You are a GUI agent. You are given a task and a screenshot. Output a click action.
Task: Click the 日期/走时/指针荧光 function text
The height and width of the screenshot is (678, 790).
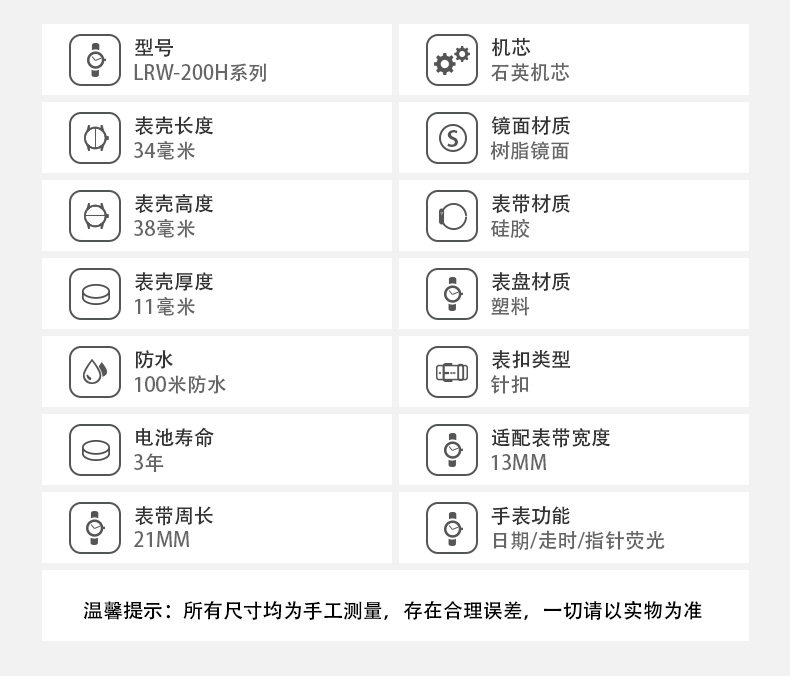coord(577,541)
